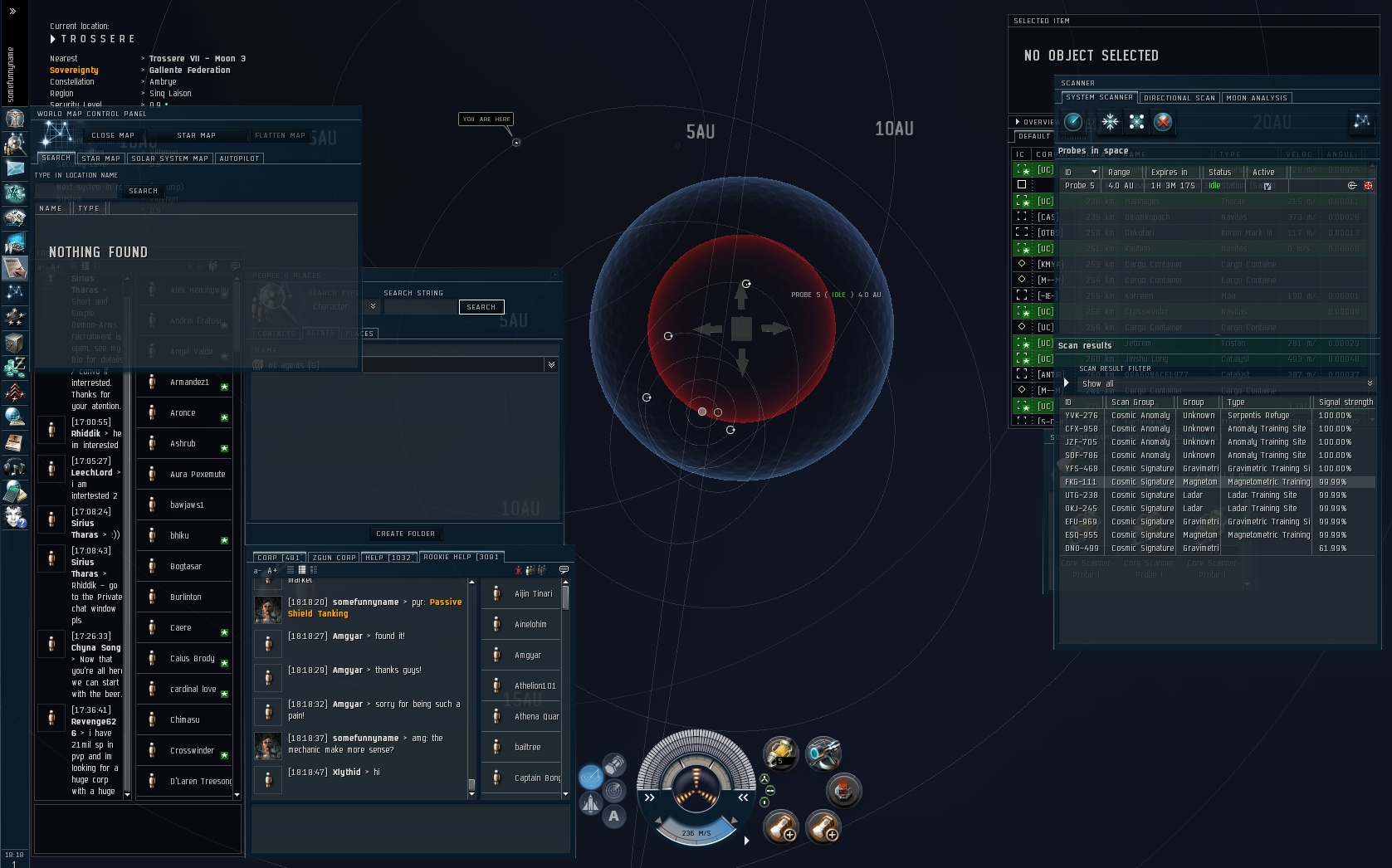Click the Create Folder button

(x=405, y=534)
